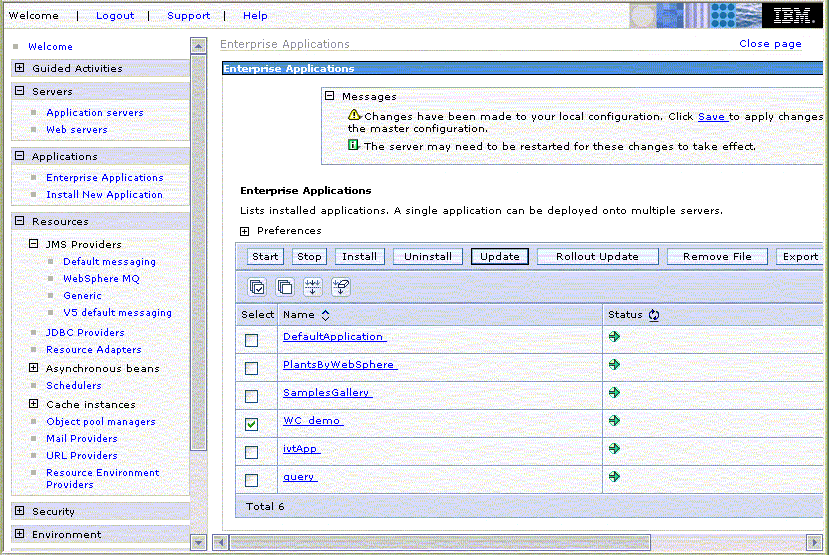Click horizontal scrollbar left arrow
This screenshot has width=829, height=555.
coord(220,542)
